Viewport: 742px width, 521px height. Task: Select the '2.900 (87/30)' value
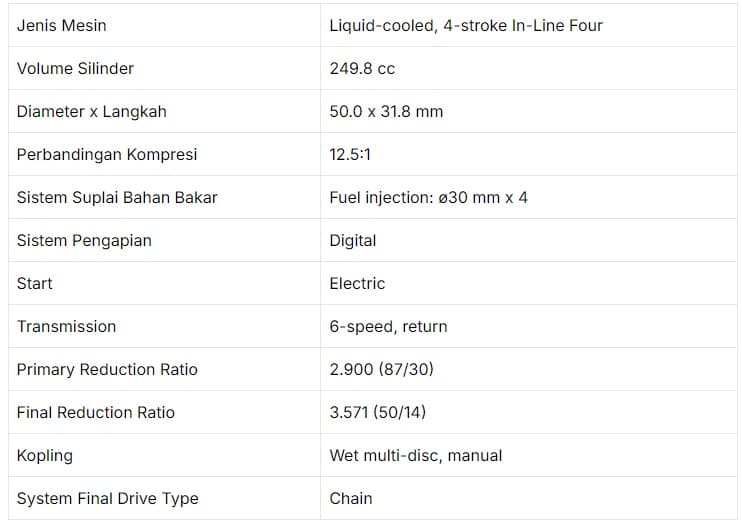pos(381,369)
